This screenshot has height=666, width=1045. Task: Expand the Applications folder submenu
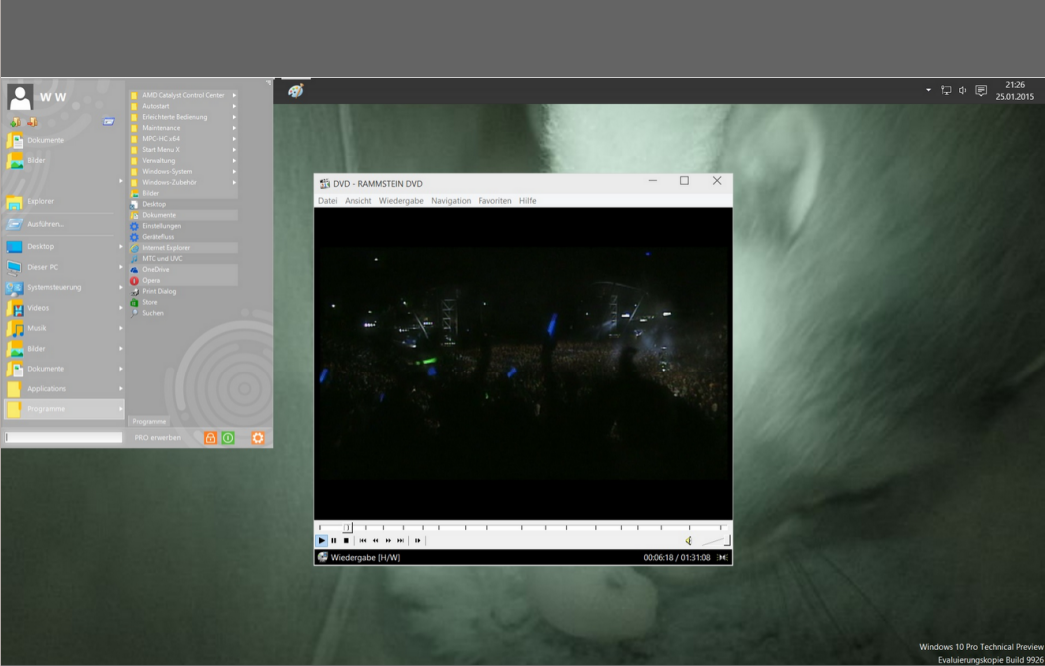click(121, 389)
